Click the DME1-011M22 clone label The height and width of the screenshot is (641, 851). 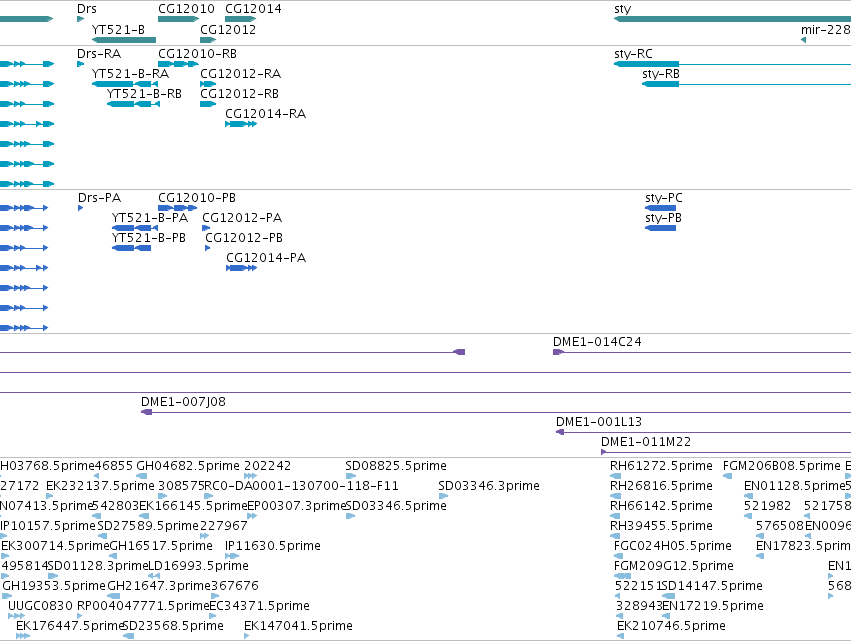pos(646,442)
